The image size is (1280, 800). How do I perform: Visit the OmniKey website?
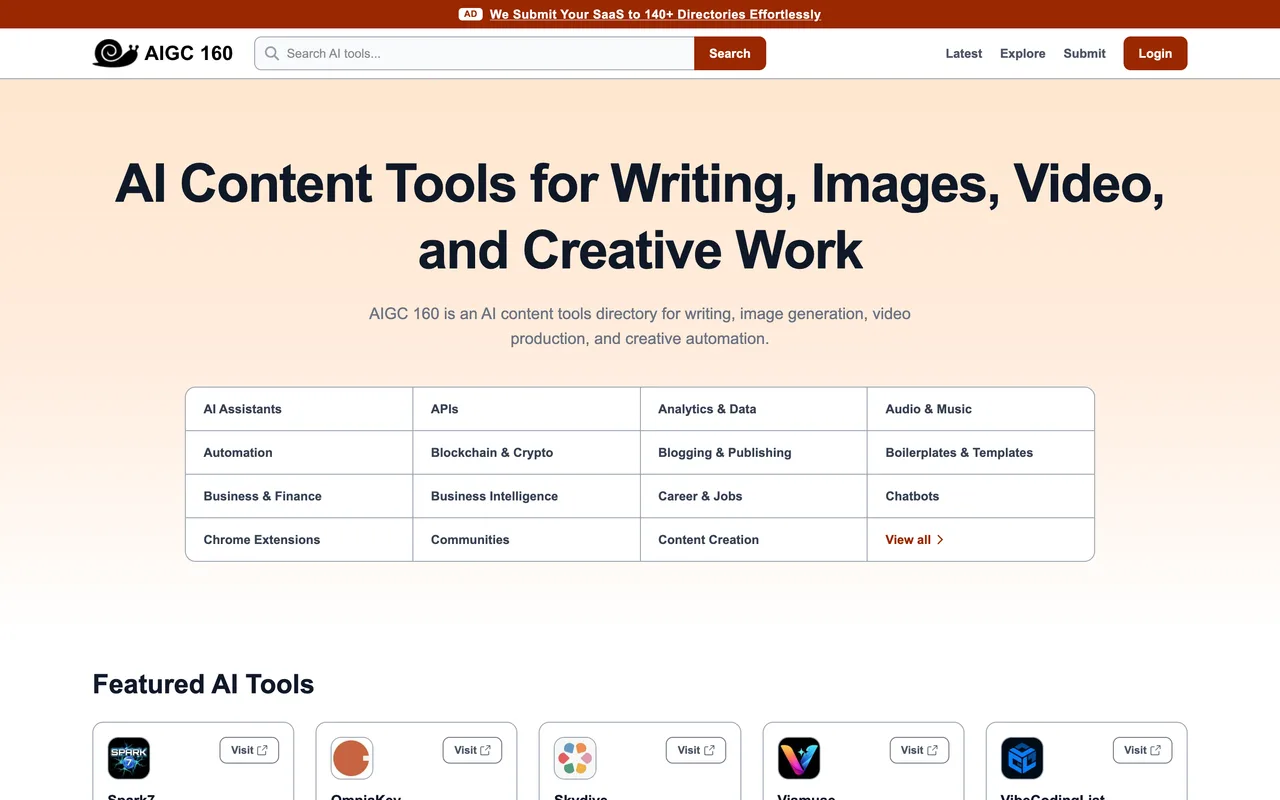472,750
